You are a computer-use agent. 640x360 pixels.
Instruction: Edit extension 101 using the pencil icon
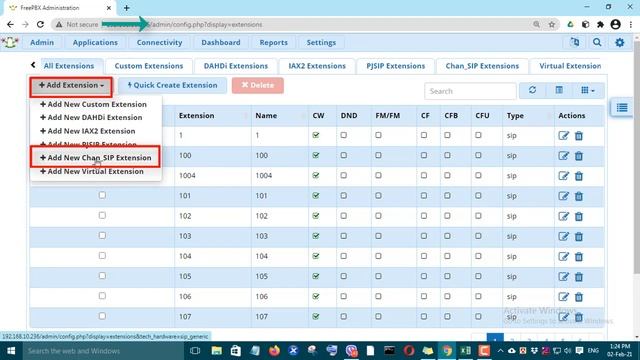click(x=563, y=196)
